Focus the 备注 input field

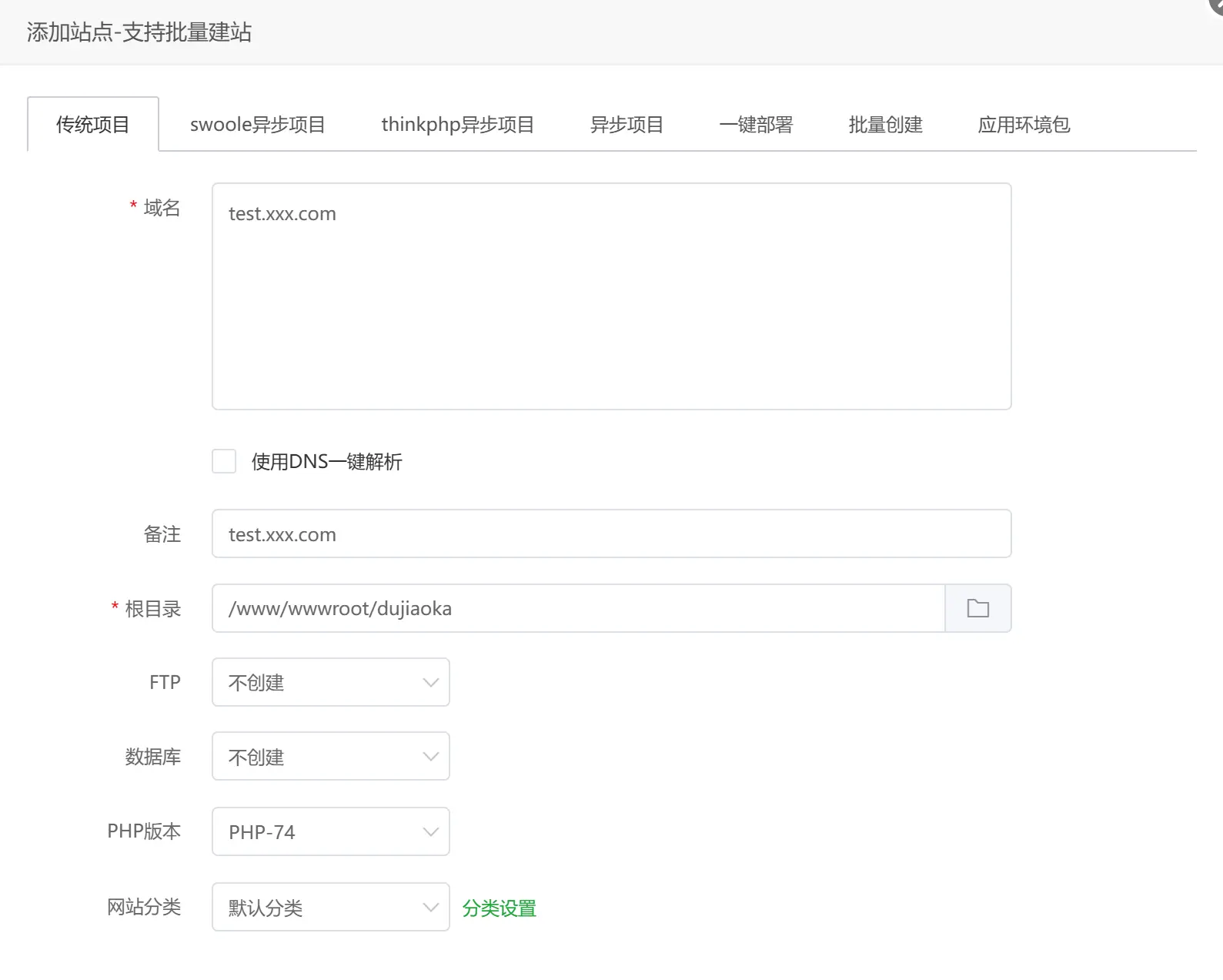[611, 533]
